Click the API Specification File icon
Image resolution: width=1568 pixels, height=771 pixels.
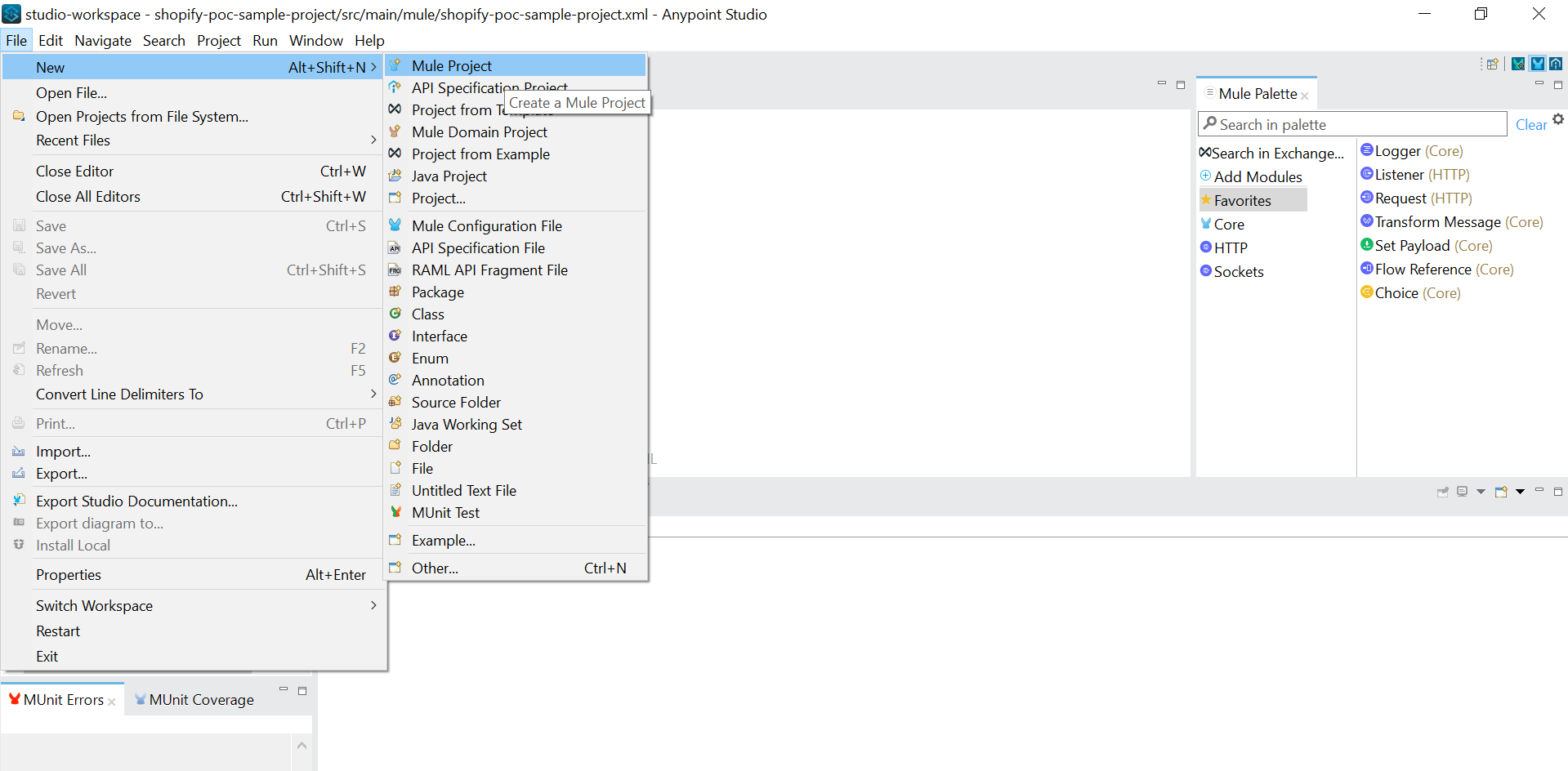[x=395, y=247]
